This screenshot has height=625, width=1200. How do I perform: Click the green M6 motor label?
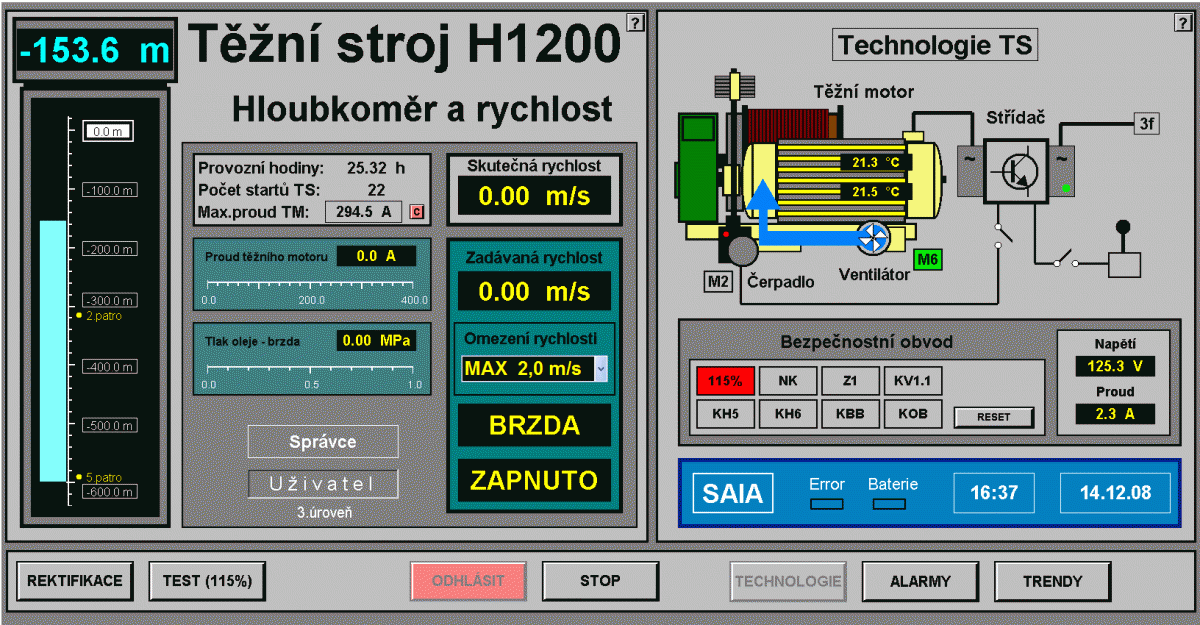pos(928,260)
